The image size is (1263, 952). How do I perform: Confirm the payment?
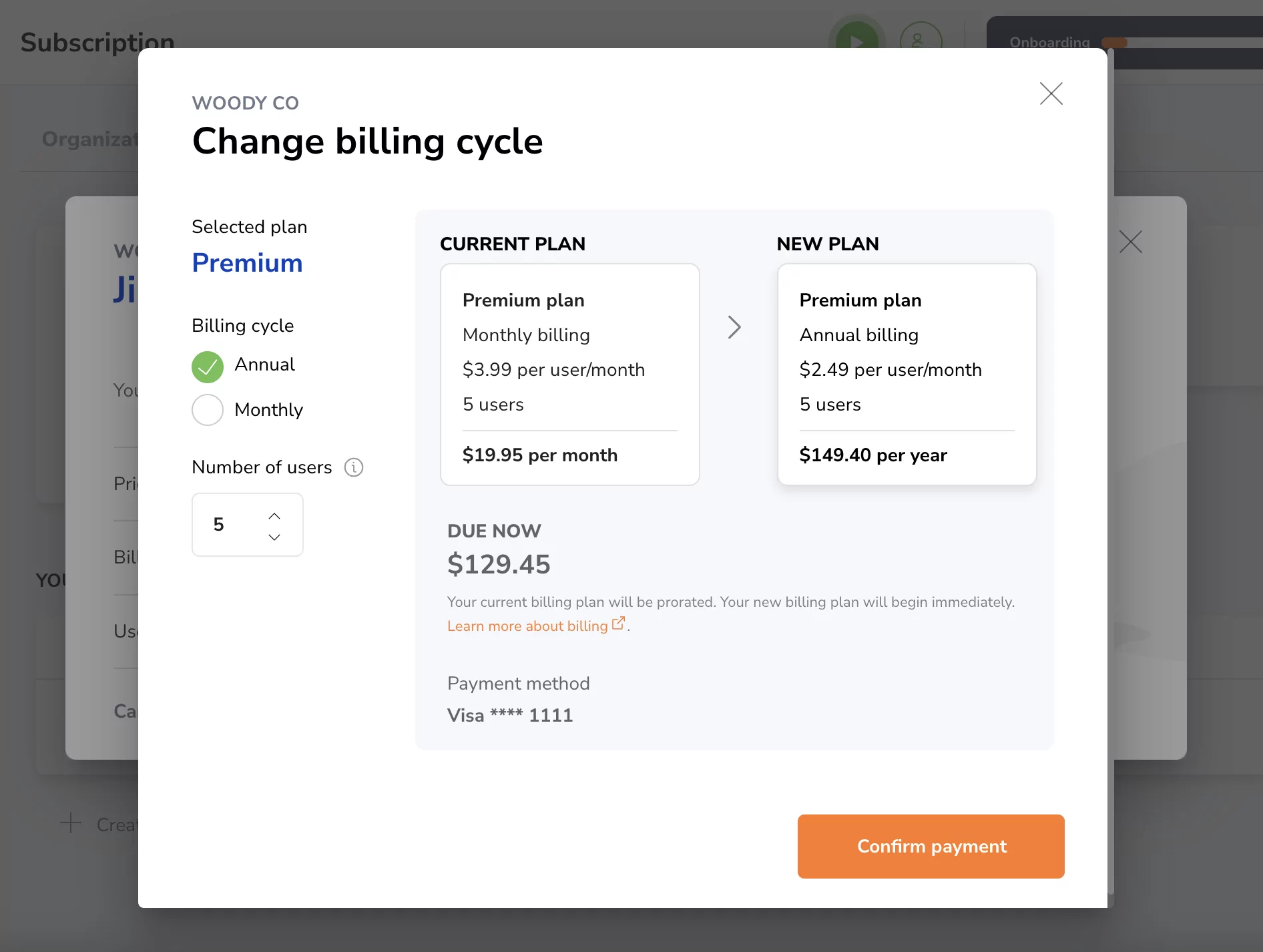(931, 847)
